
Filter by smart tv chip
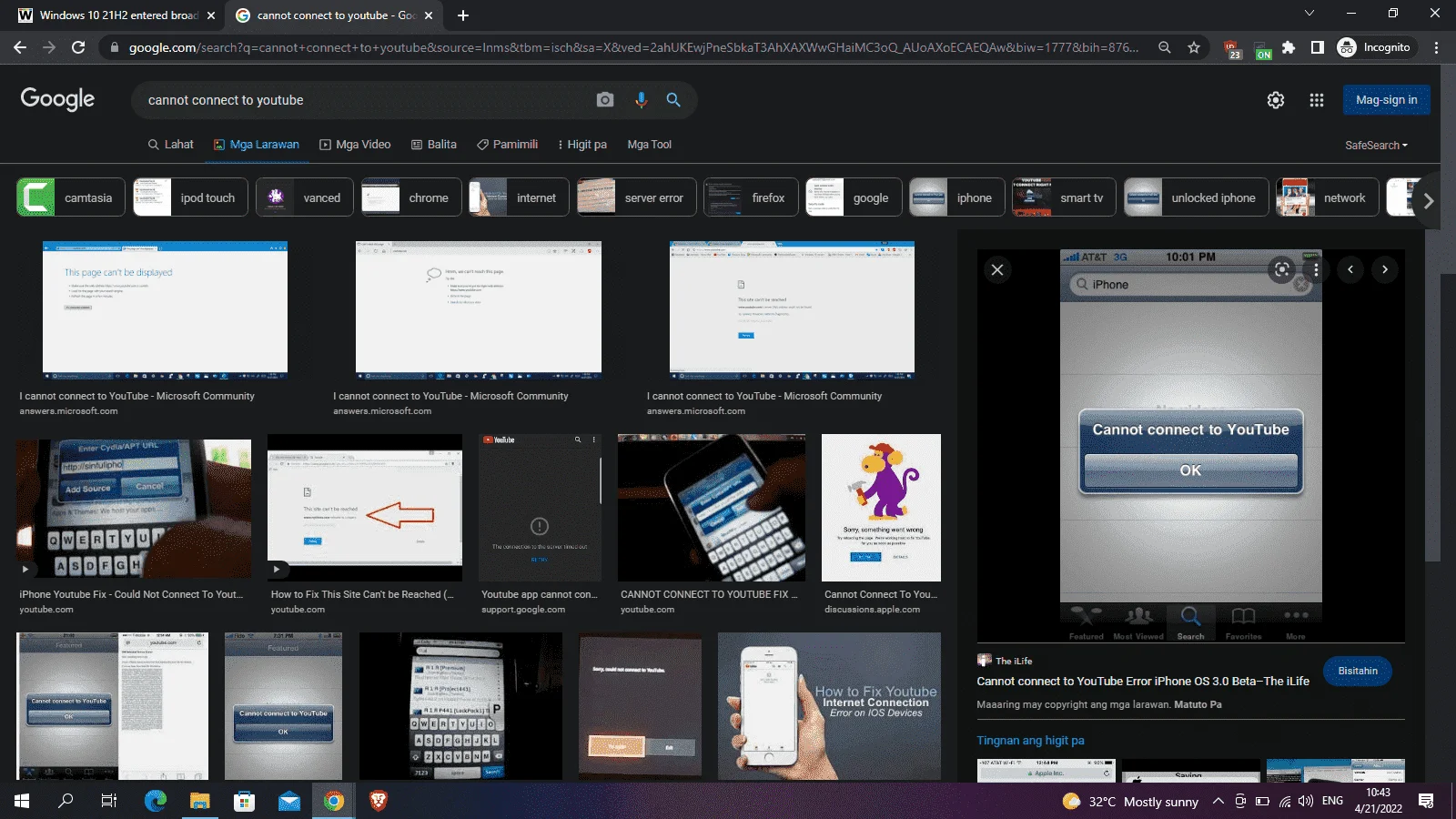1064,197
